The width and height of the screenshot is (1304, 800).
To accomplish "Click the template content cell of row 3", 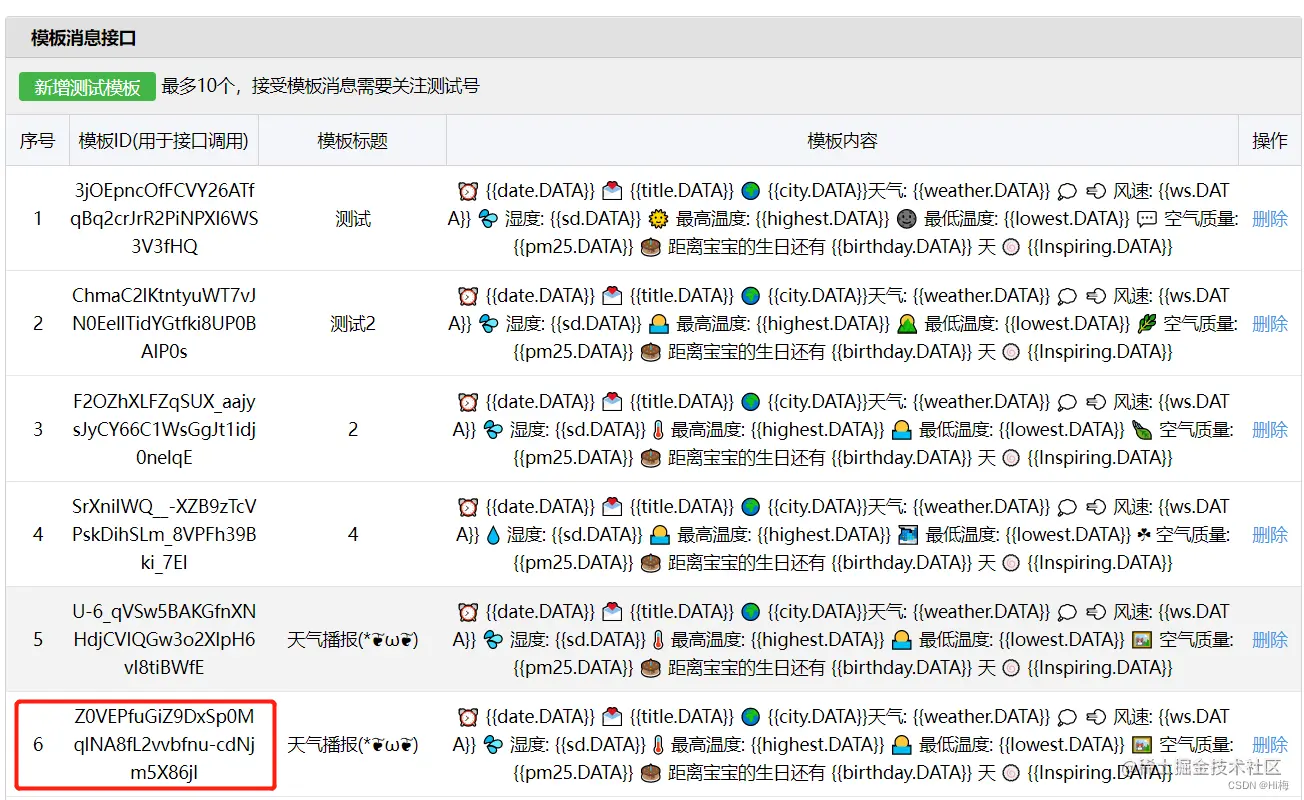I will tap(843, 429).
